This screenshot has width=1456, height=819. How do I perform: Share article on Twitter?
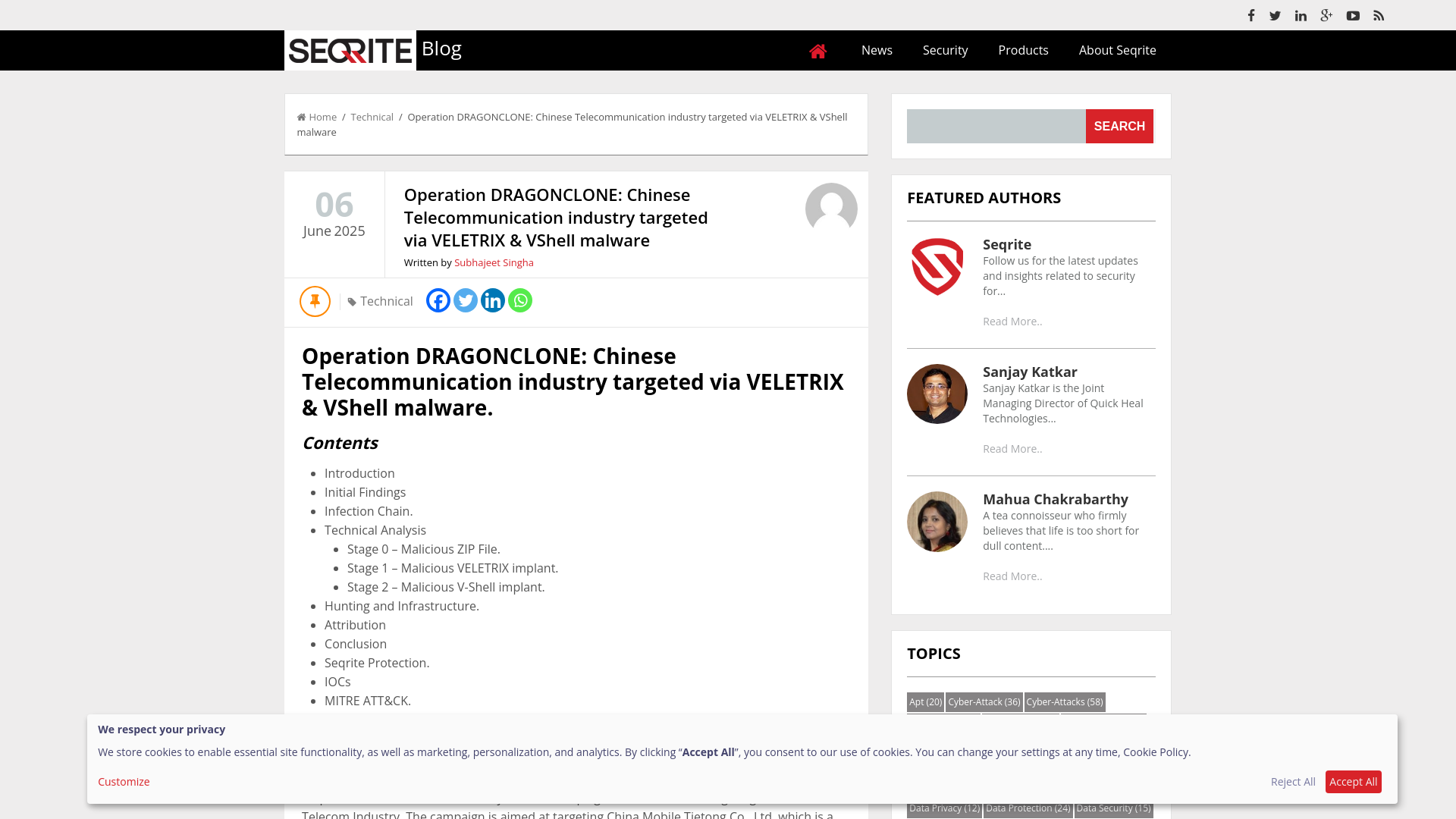(x=466, y=300)
